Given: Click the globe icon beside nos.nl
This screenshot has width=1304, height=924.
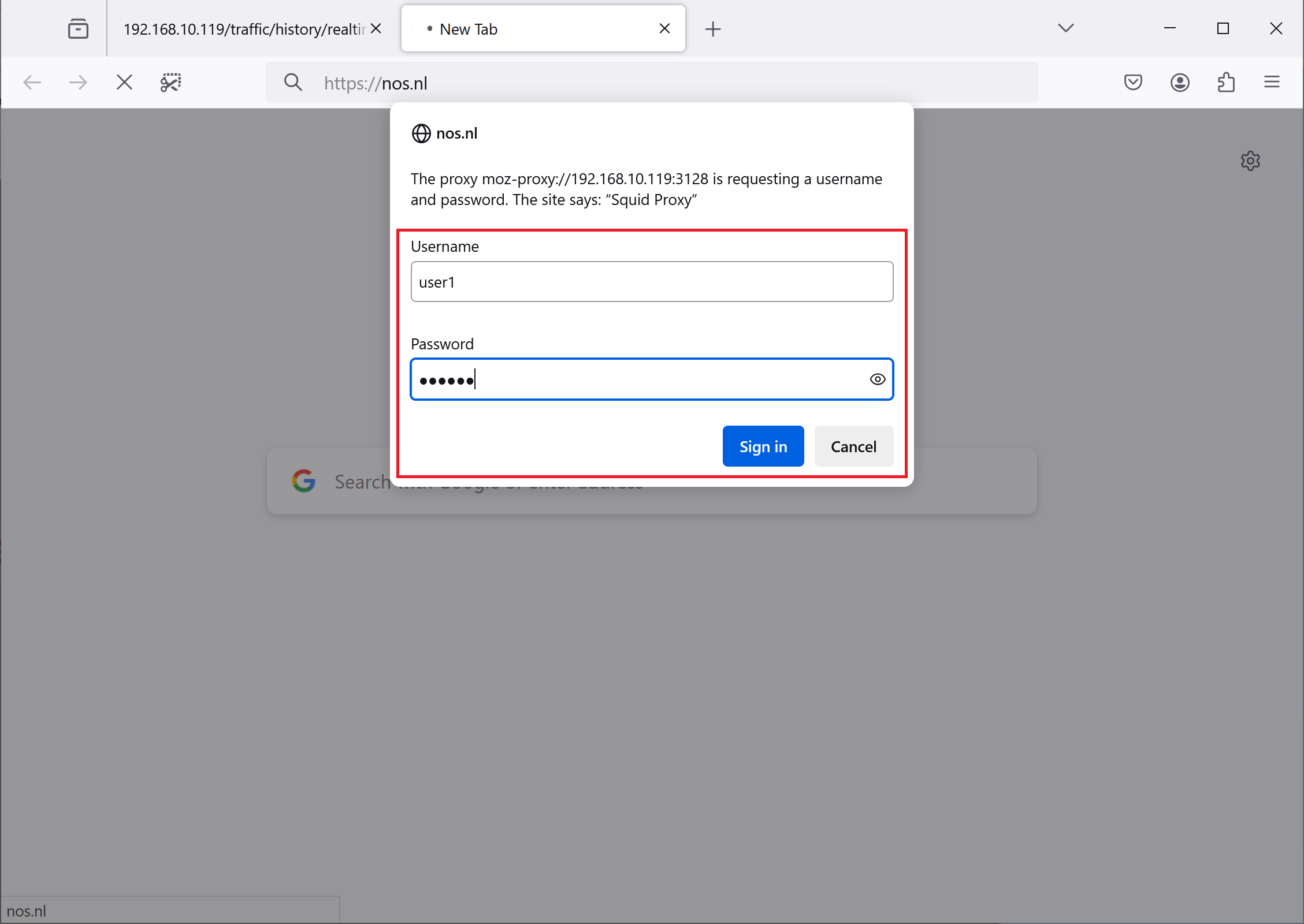Looking at the screenshot, I should (x=421, y=133).
